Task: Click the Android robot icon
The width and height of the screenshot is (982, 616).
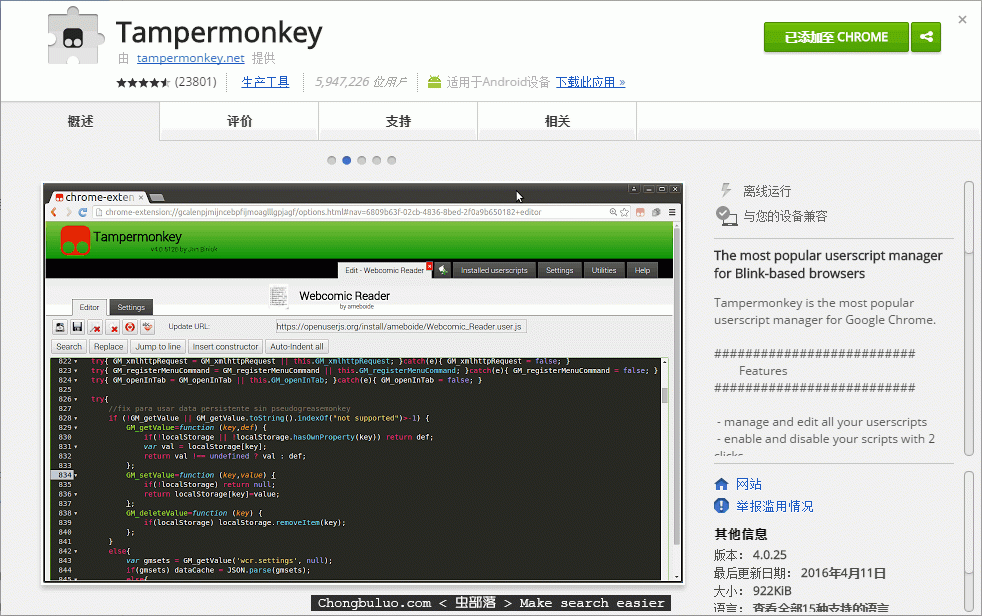Action: [x=434, y=82]
